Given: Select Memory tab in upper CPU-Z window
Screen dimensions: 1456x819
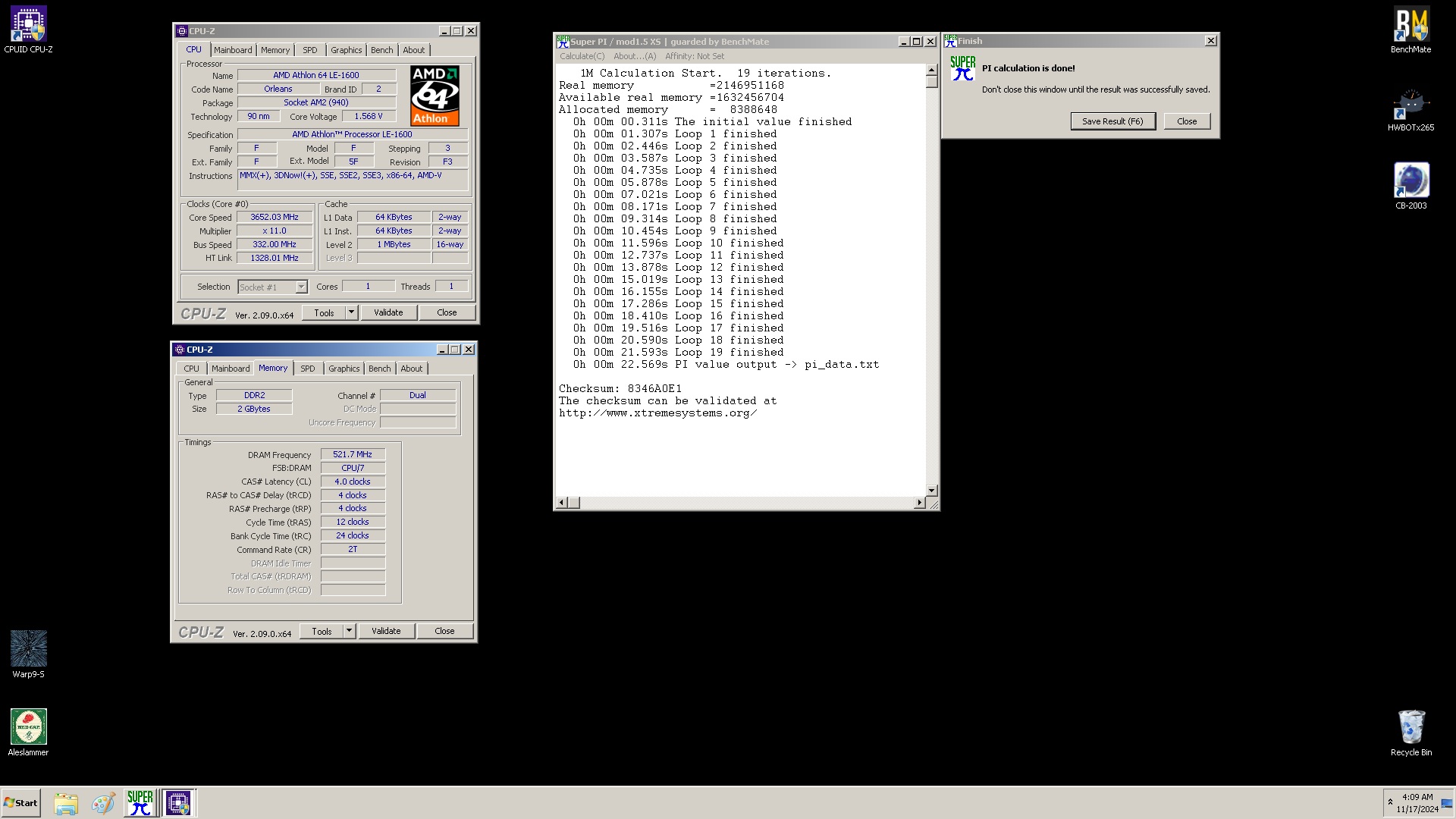Looking at the screenshot, I should pos(275,50).
